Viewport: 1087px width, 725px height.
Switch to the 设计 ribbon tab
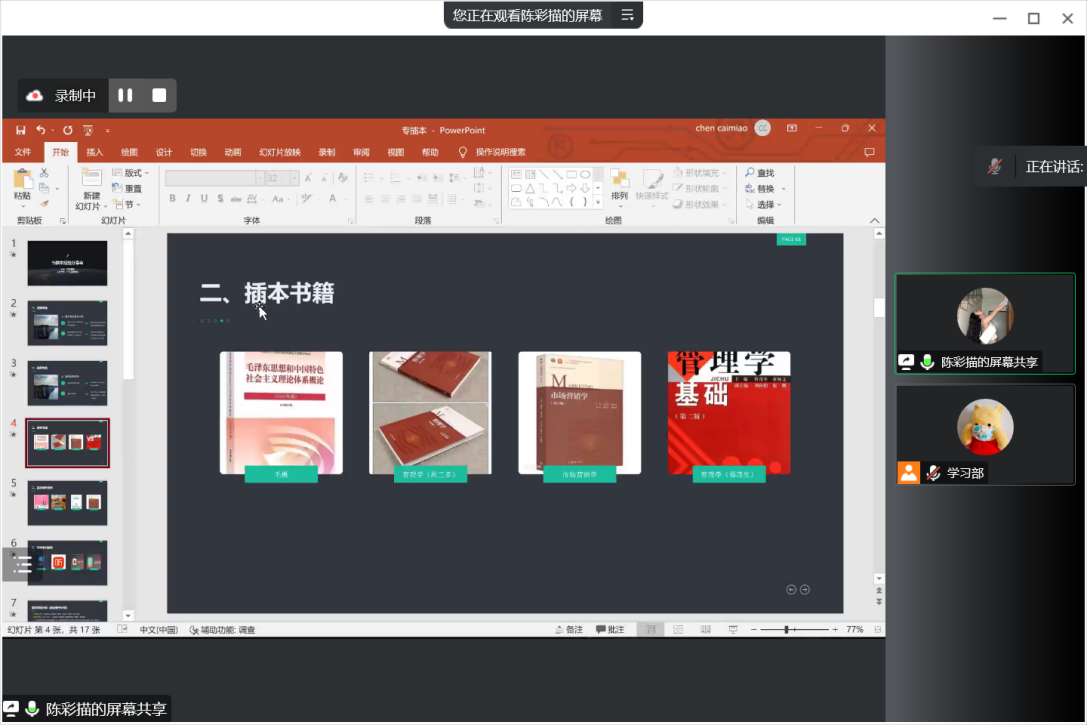164,152
